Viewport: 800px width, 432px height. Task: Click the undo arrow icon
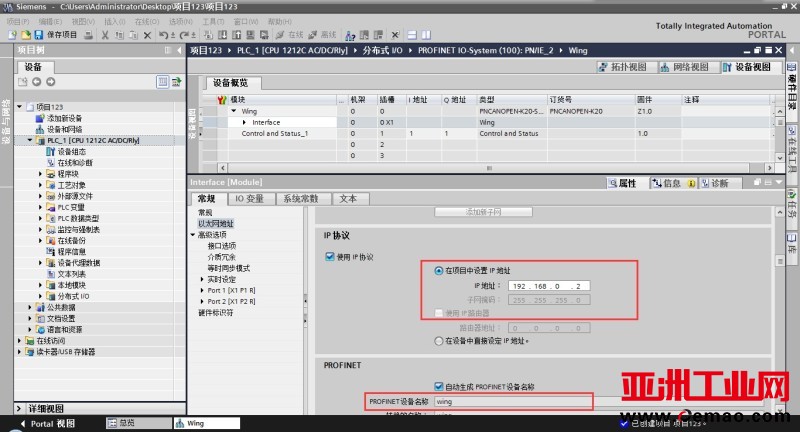[x=163, y=35]
